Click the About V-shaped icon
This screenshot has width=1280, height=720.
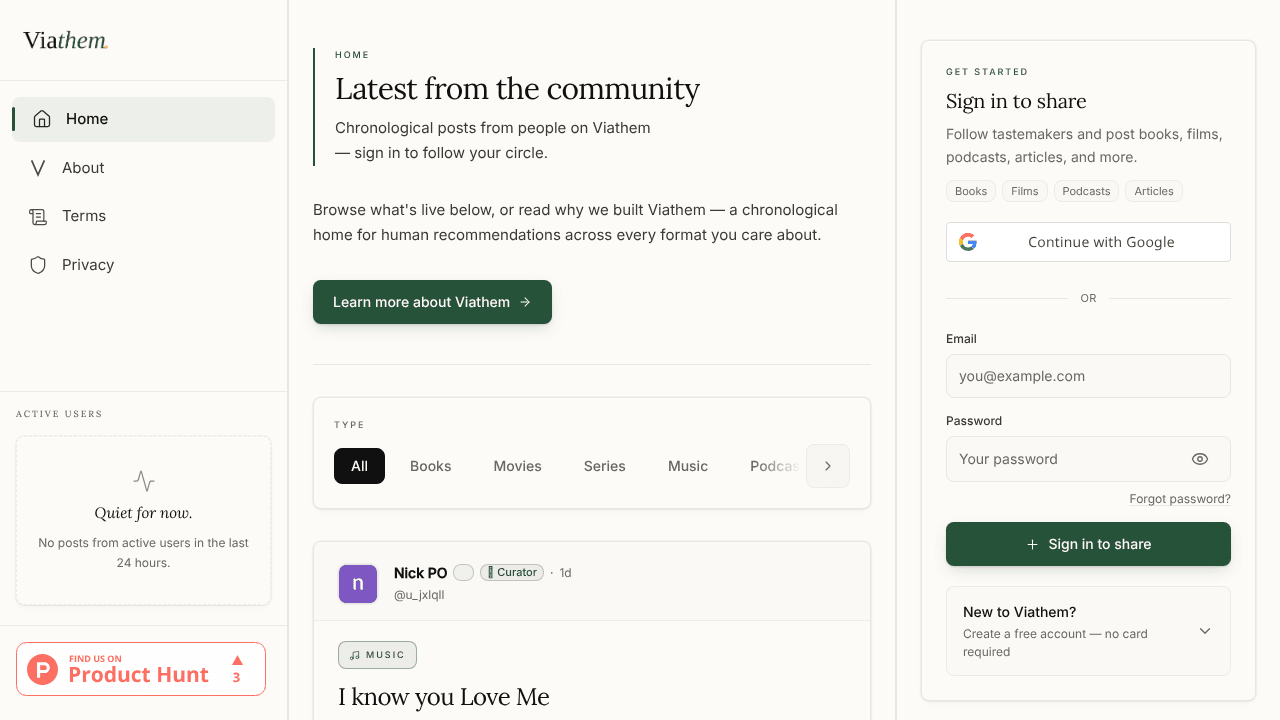[38, 168]
